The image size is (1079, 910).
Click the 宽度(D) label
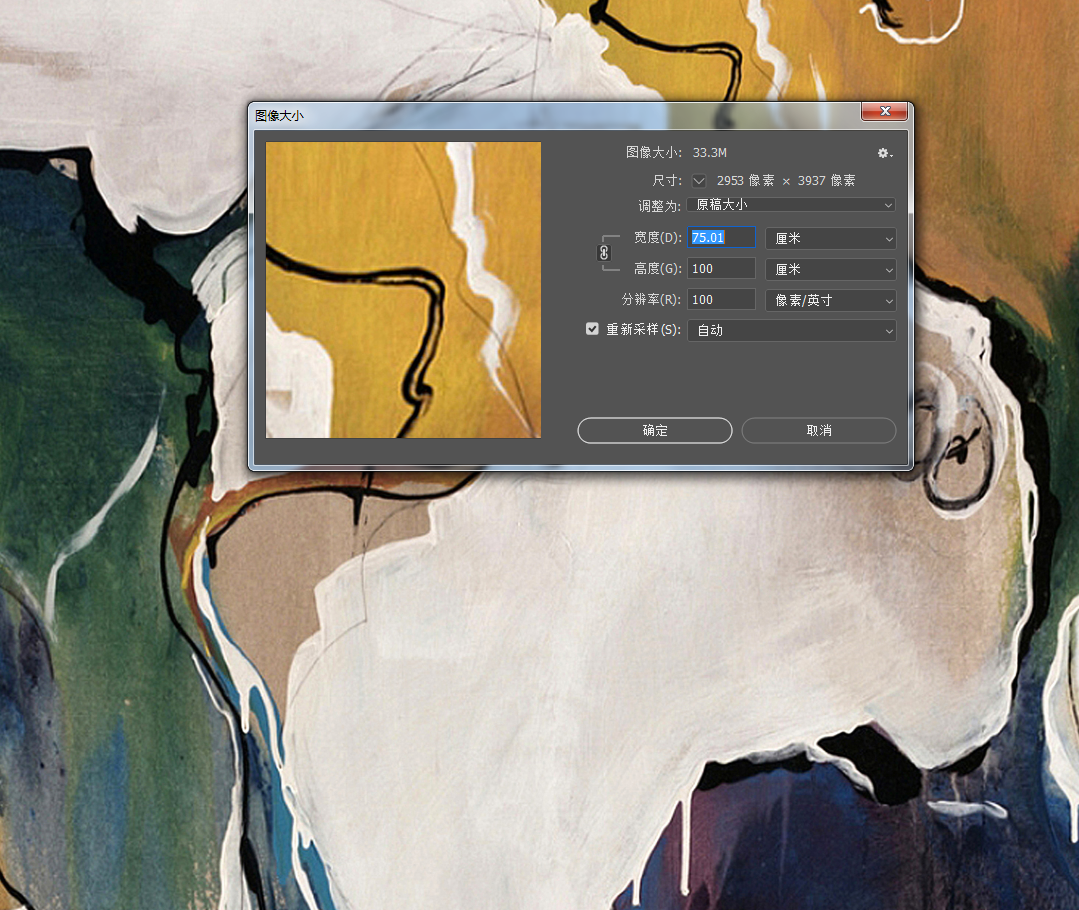click(657, 237)
